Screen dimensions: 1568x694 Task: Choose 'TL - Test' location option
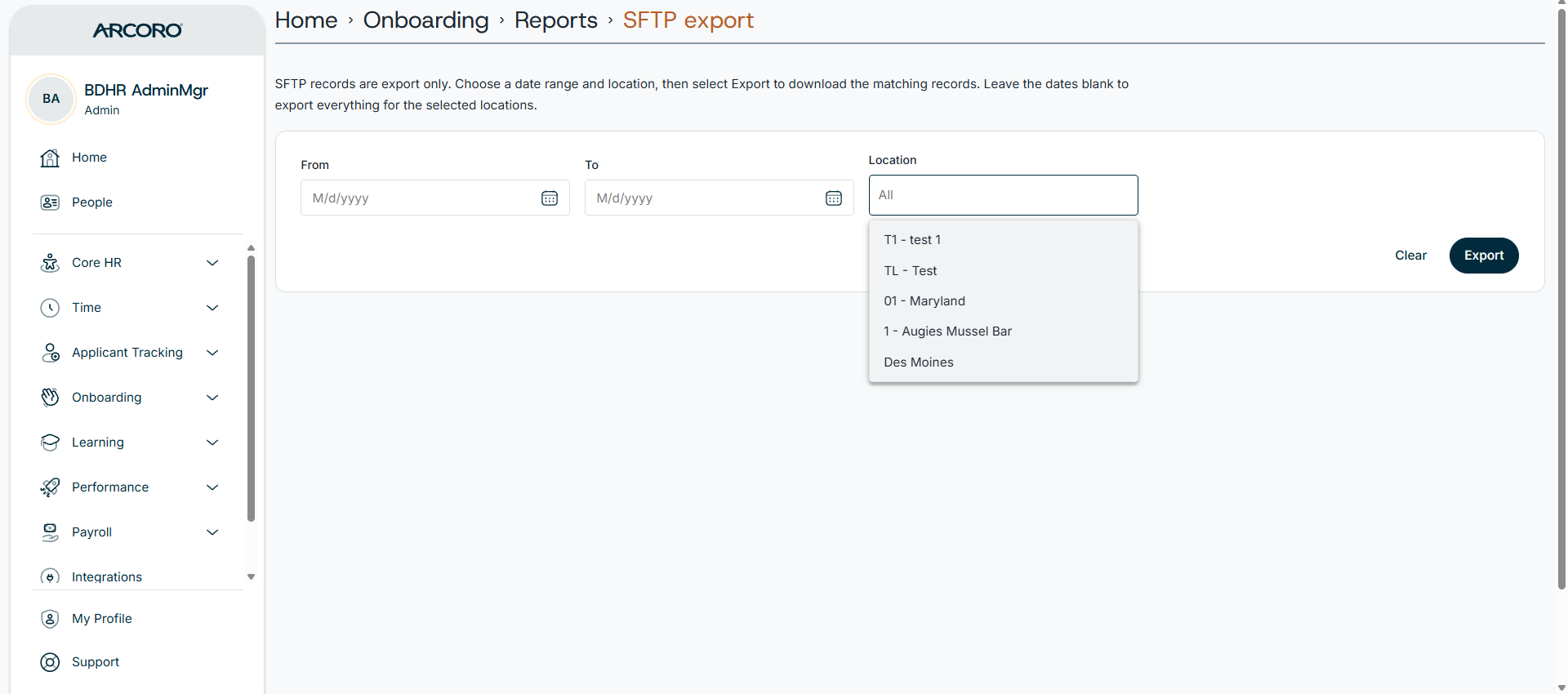click(1003, 271)
